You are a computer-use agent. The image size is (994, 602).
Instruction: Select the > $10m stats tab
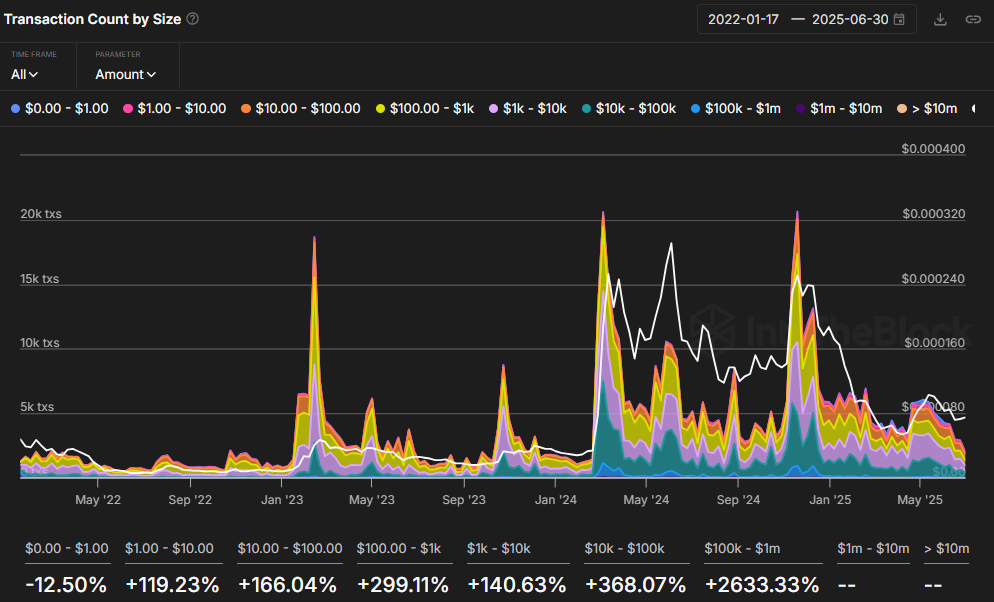click(946, 549)
